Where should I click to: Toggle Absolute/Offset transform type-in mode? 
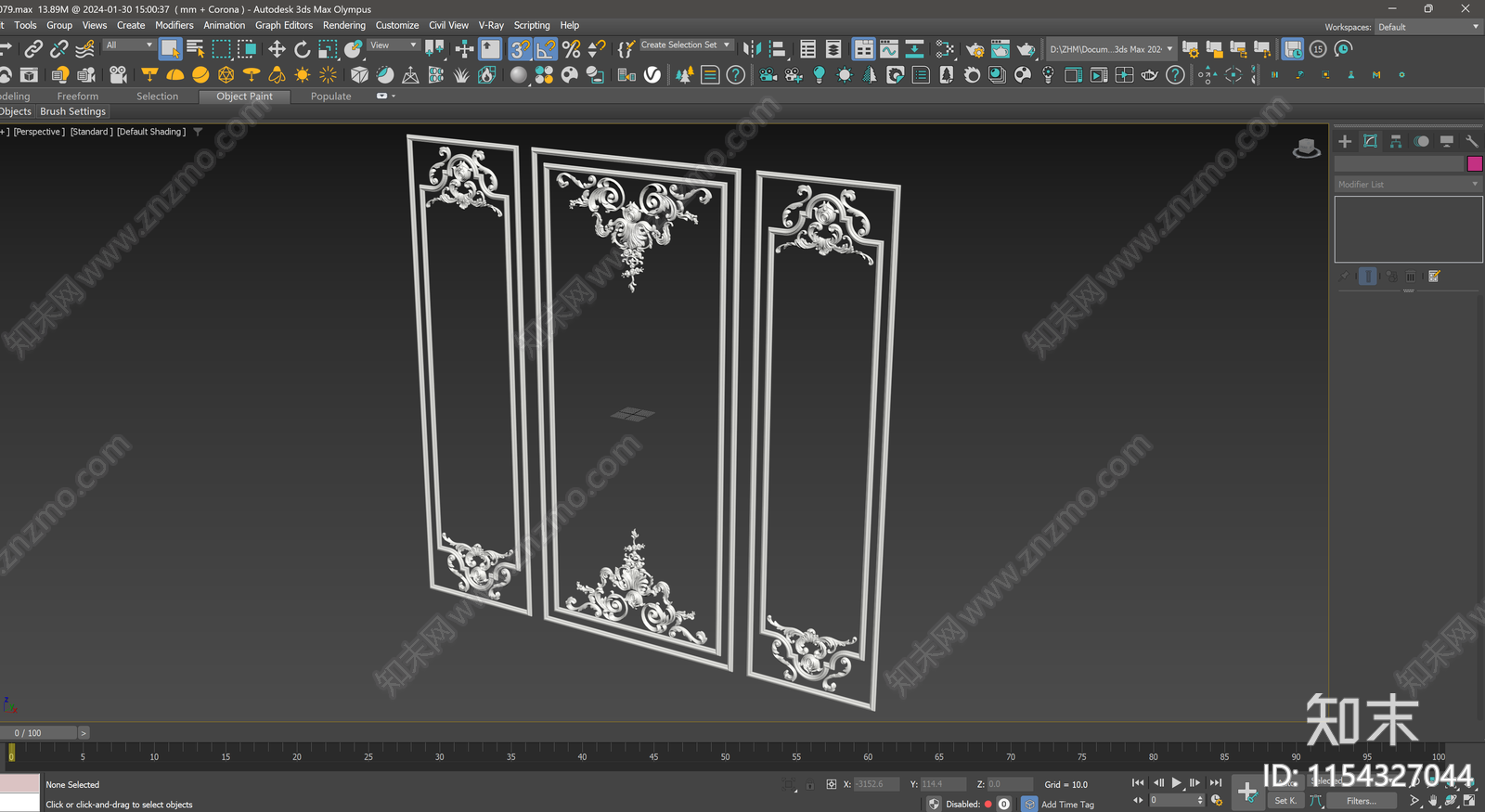tap(832, 784)
